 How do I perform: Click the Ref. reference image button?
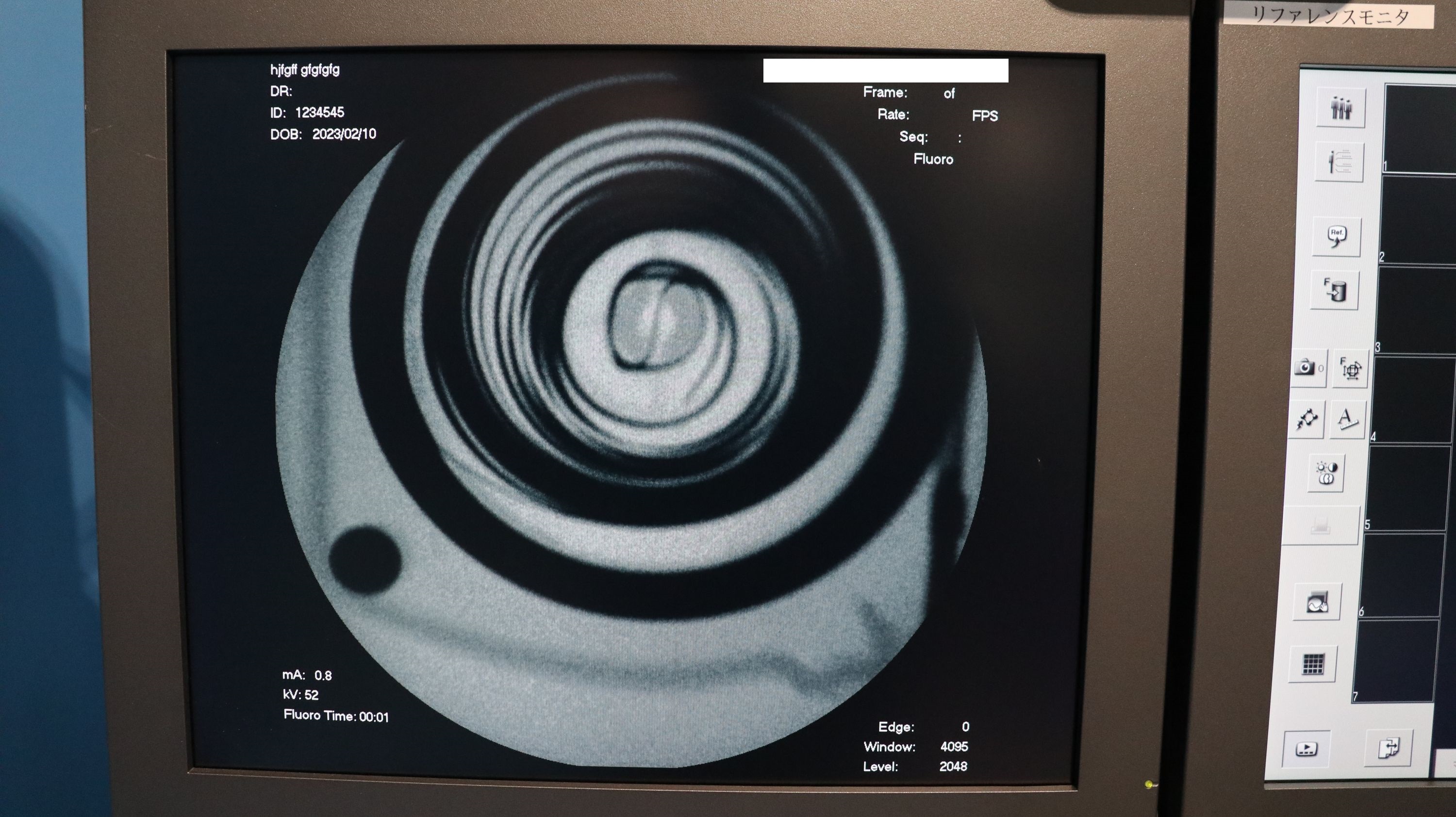click(1336, 236)
